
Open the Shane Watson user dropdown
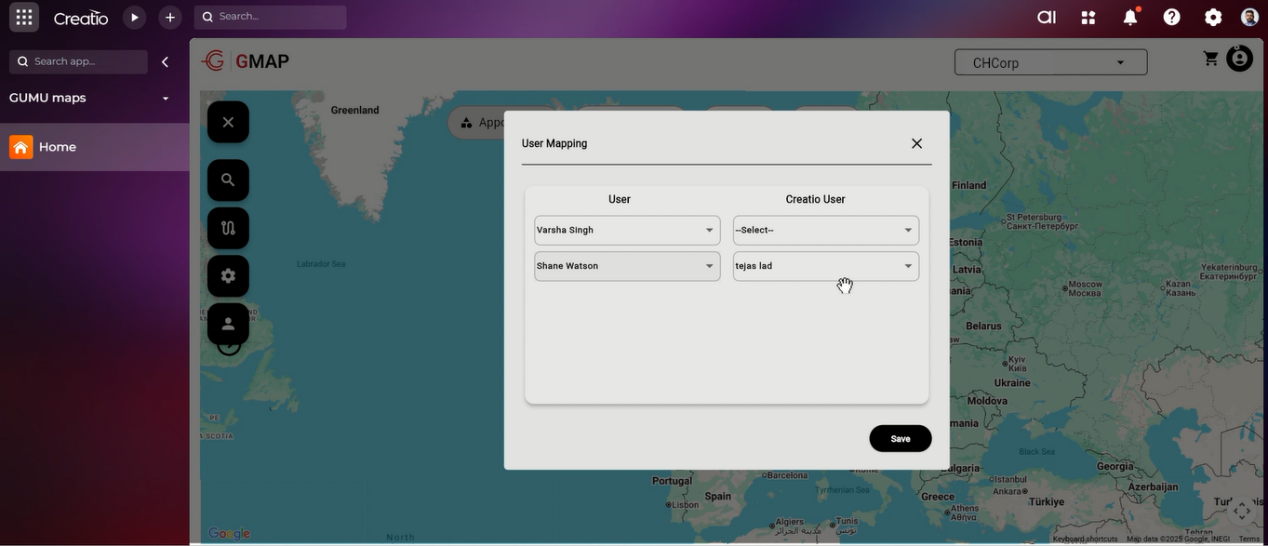point(627,266)
